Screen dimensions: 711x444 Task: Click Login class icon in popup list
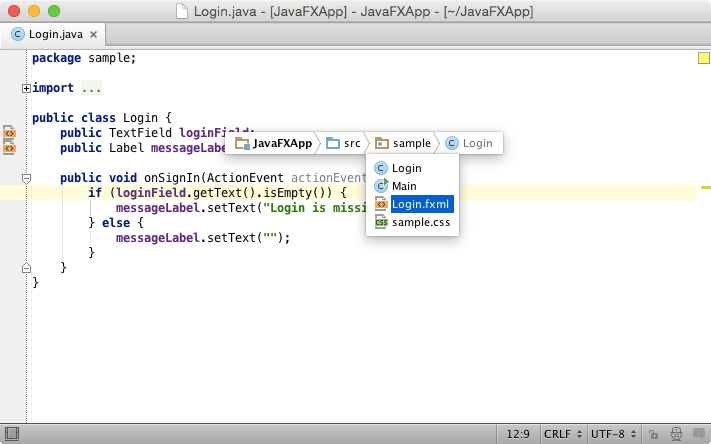tap(381, 168)
